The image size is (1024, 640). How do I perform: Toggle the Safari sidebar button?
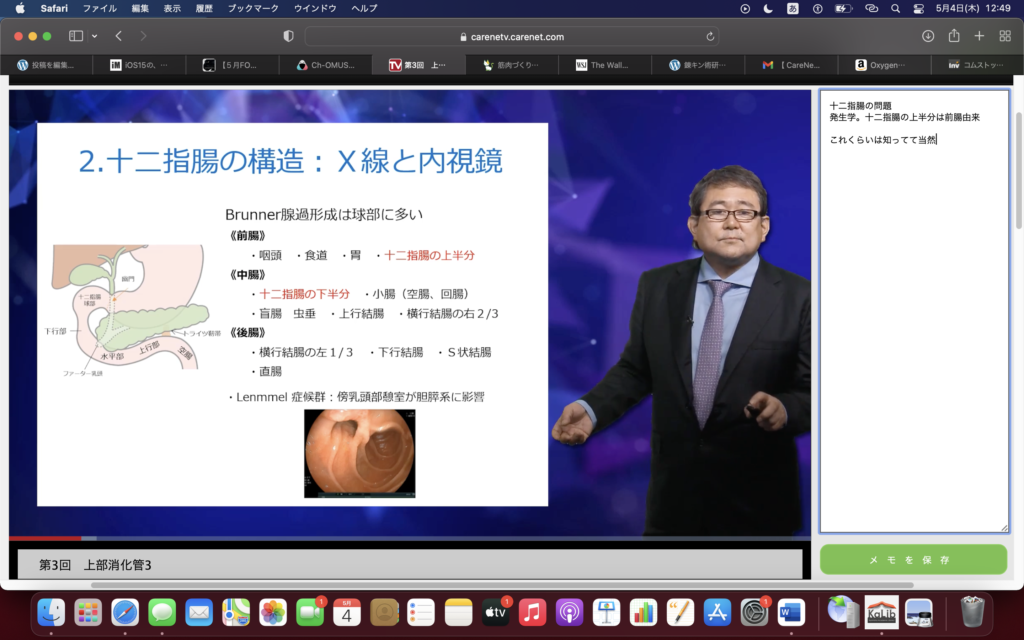[x=76, y=36]
